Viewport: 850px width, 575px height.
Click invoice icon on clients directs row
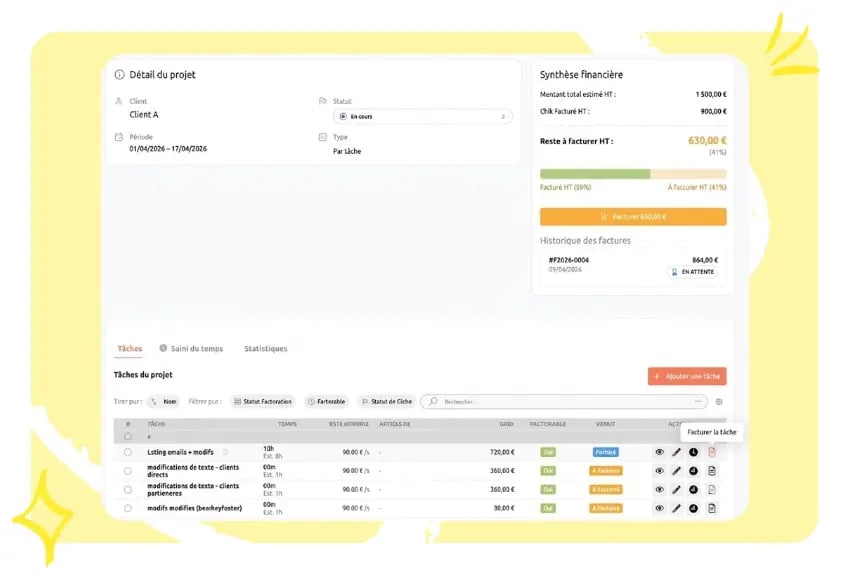[711, 471]
